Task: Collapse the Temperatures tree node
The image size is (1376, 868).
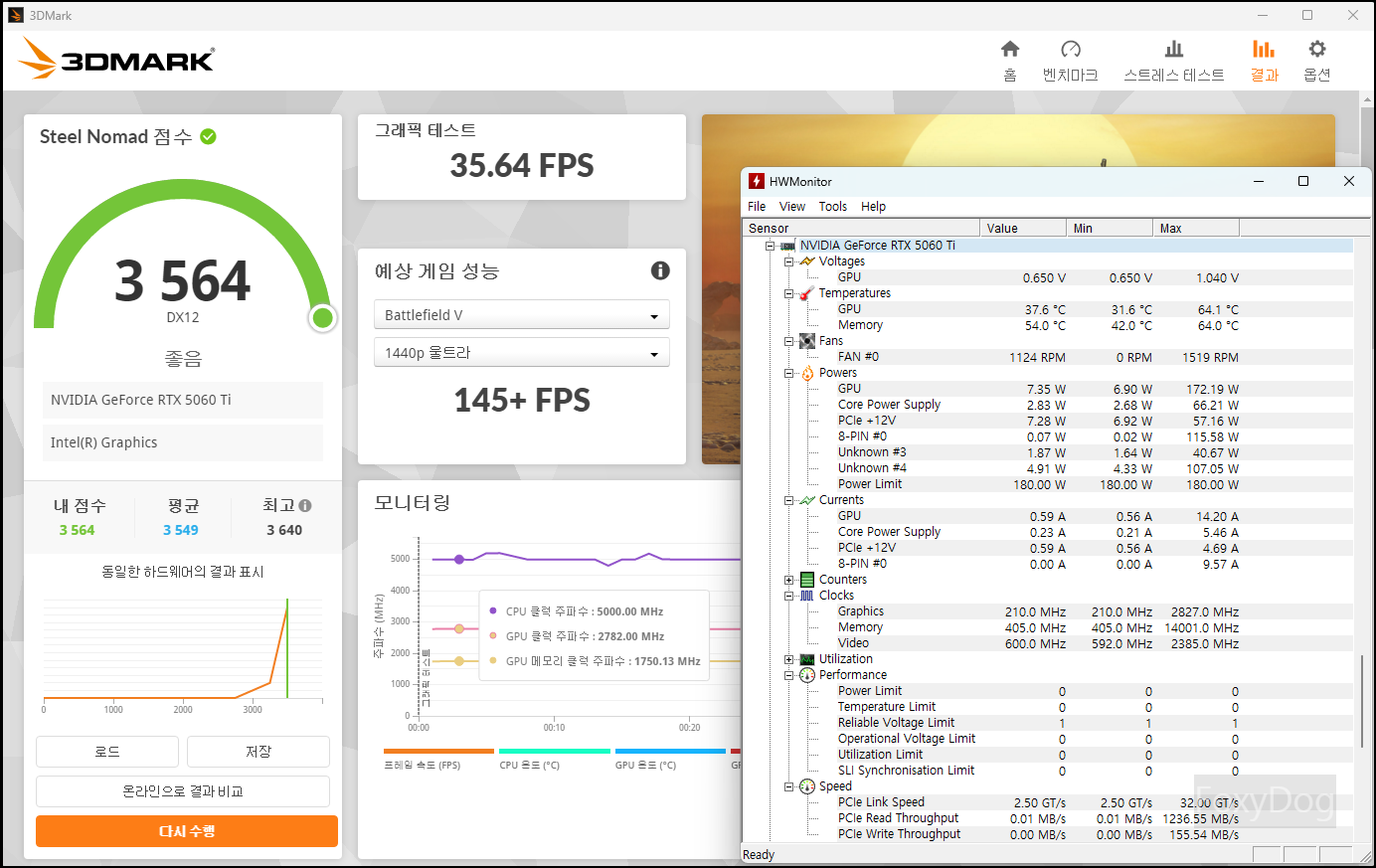Action: [x=788, y=293]
